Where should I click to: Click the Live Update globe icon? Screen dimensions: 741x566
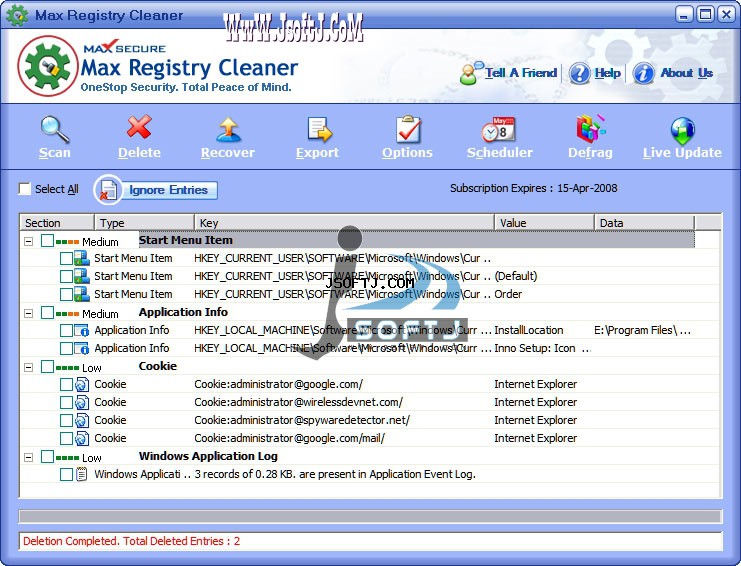pos(682,131)
